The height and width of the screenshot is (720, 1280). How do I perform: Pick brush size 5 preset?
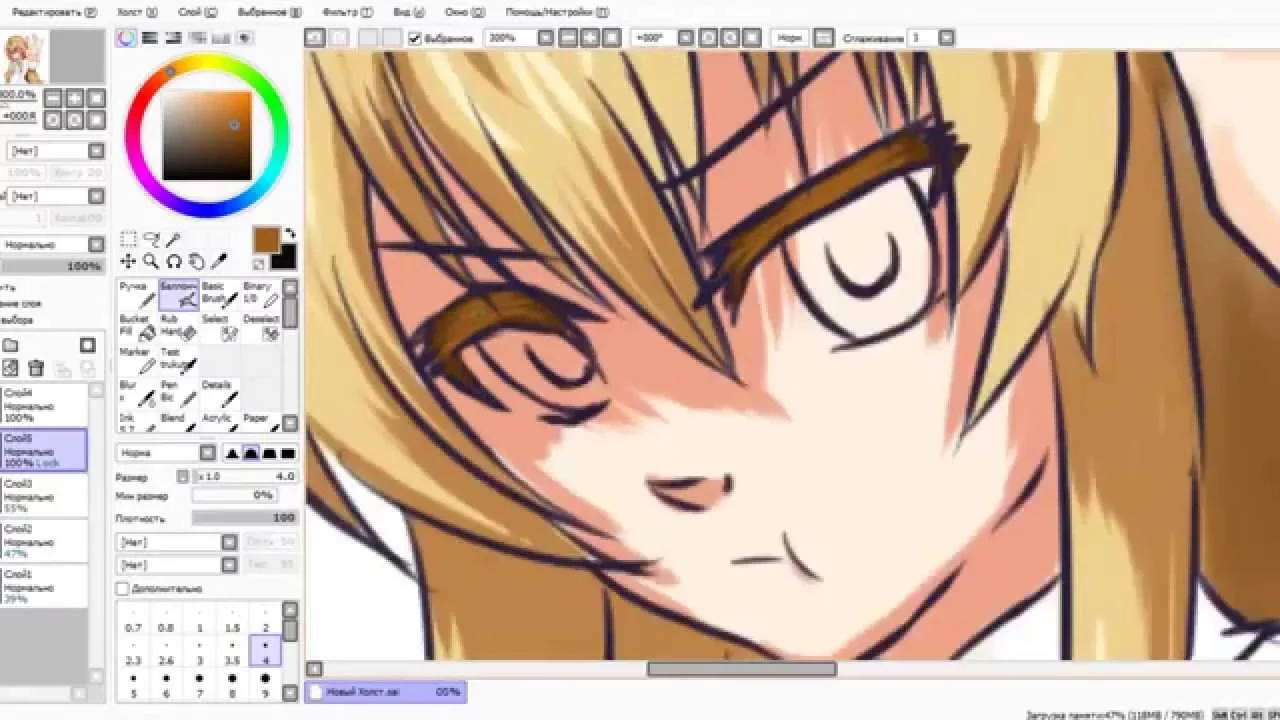click(x=133, y=686)
